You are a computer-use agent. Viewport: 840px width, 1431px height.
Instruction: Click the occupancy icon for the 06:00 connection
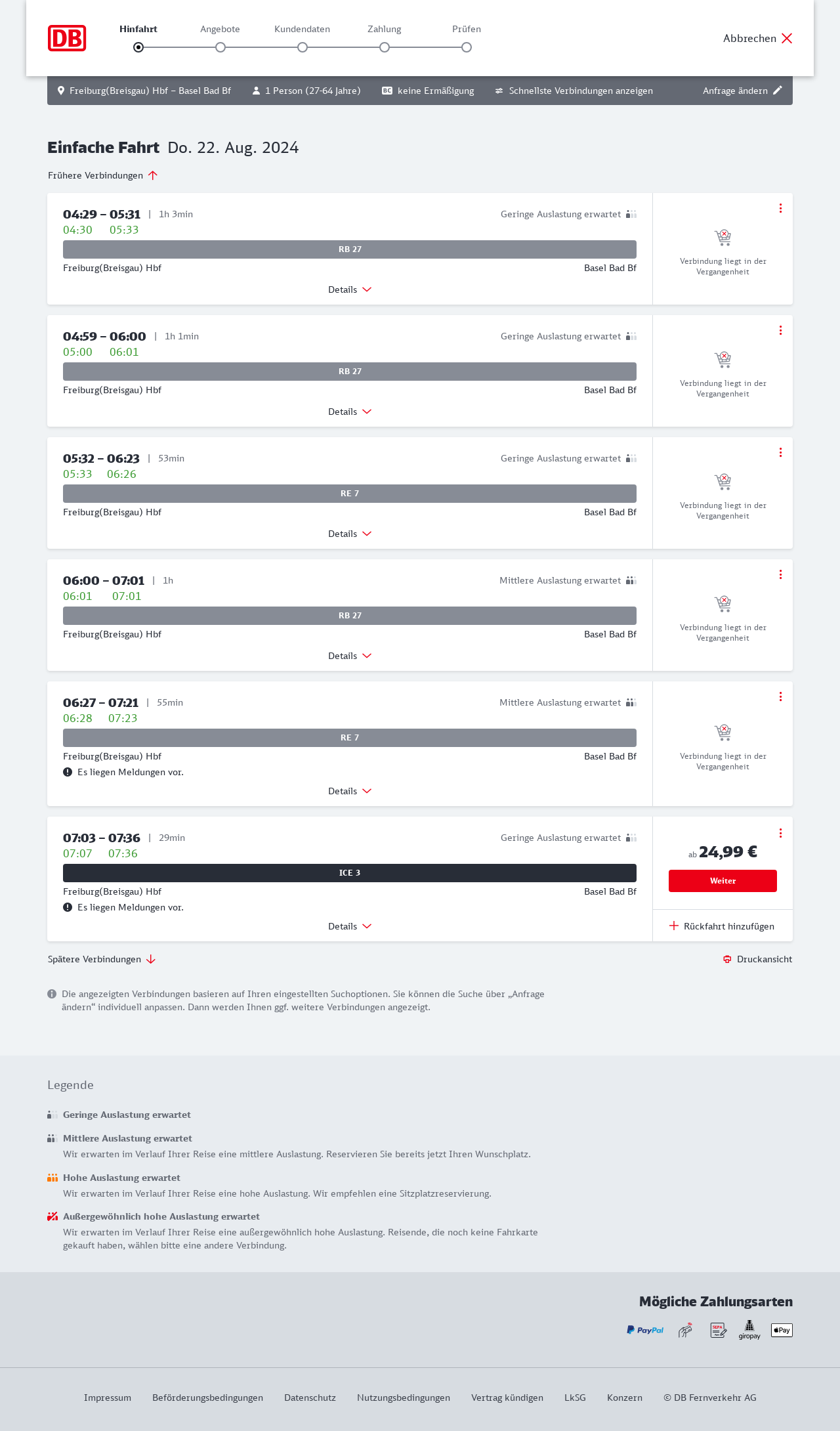[x=631, y=580]
